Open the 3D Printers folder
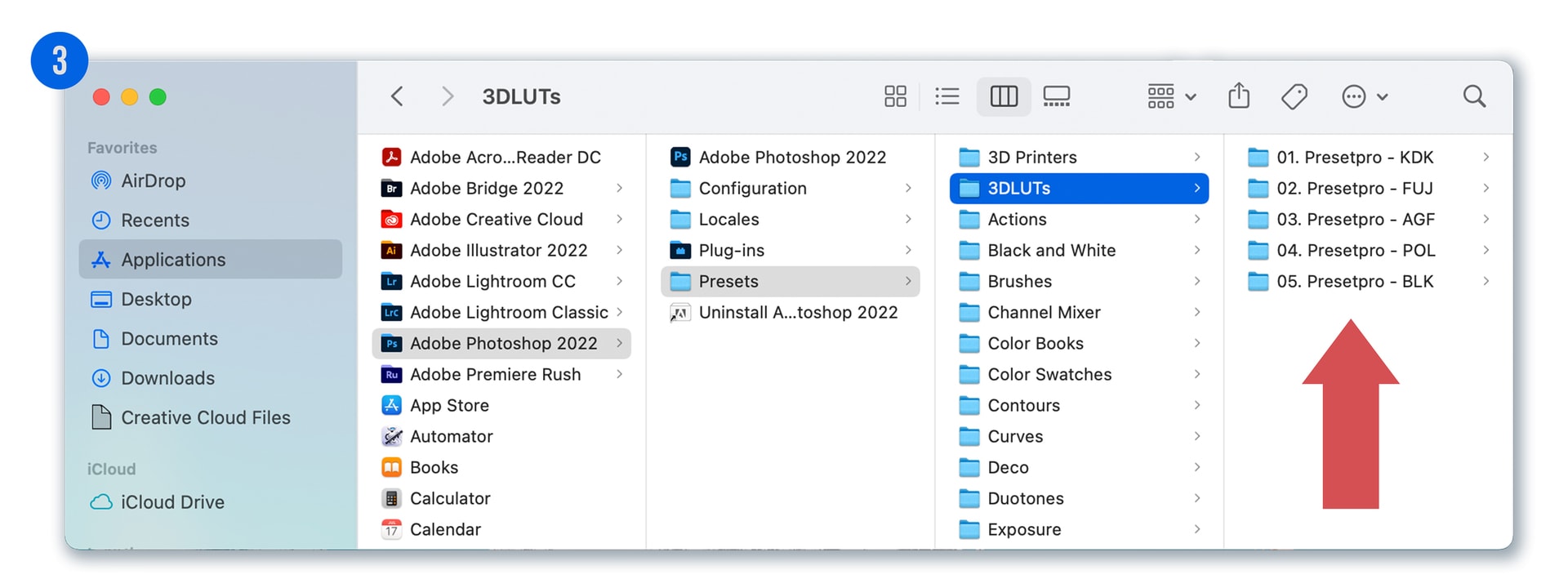The width and height of the screenshot is (1568, 588). [1080, 157]
